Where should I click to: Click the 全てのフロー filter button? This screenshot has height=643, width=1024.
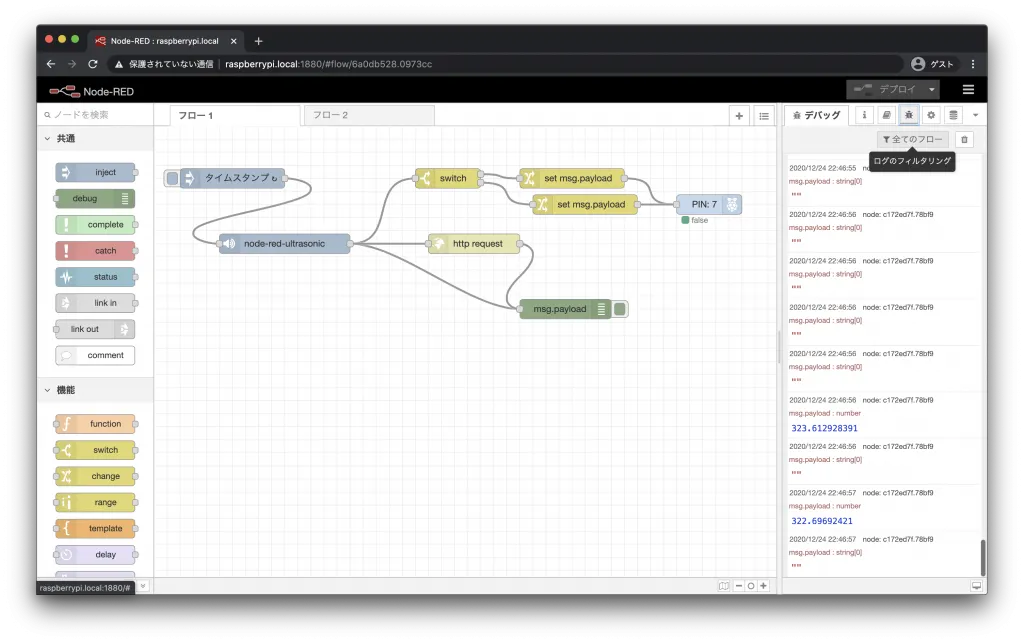913,140
